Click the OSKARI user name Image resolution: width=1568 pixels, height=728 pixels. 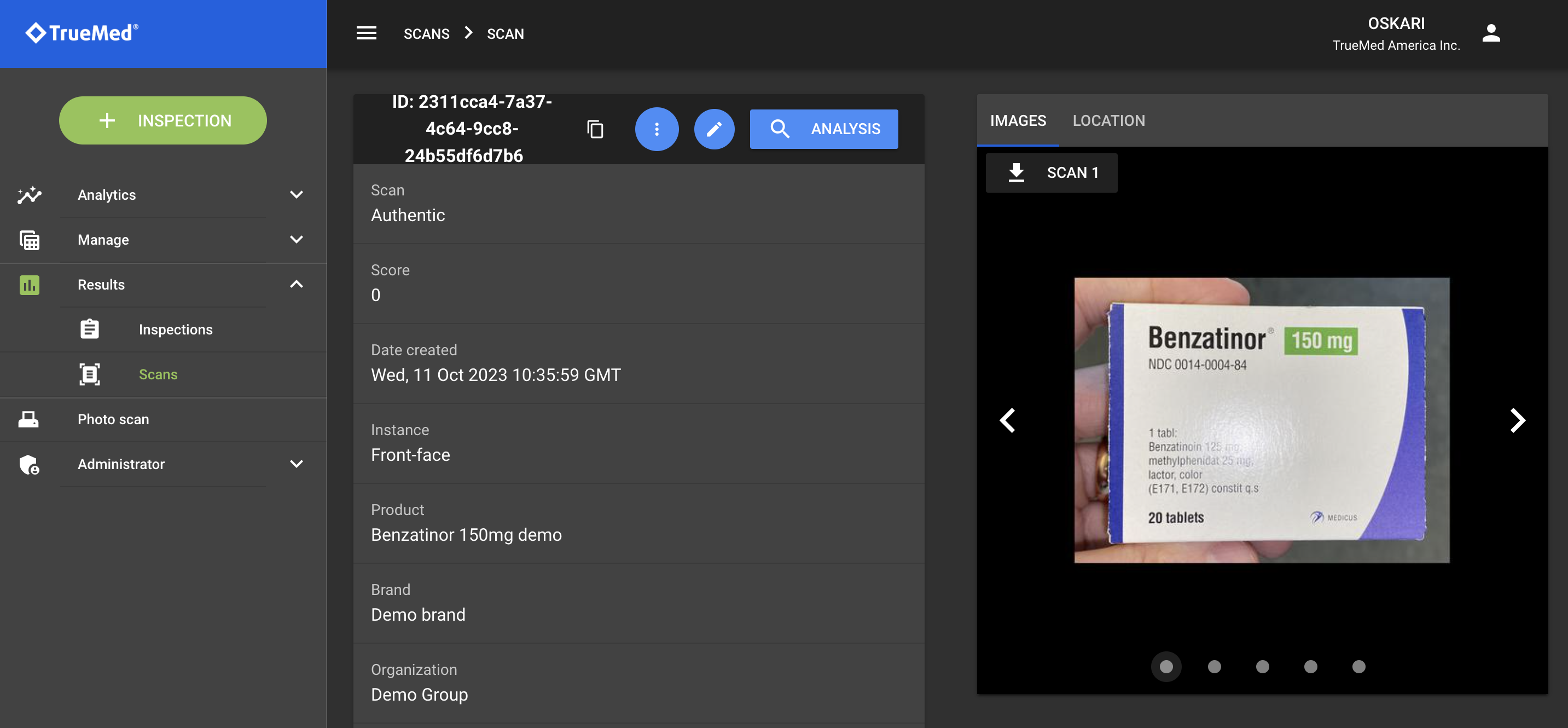(x=1396, y=23)
